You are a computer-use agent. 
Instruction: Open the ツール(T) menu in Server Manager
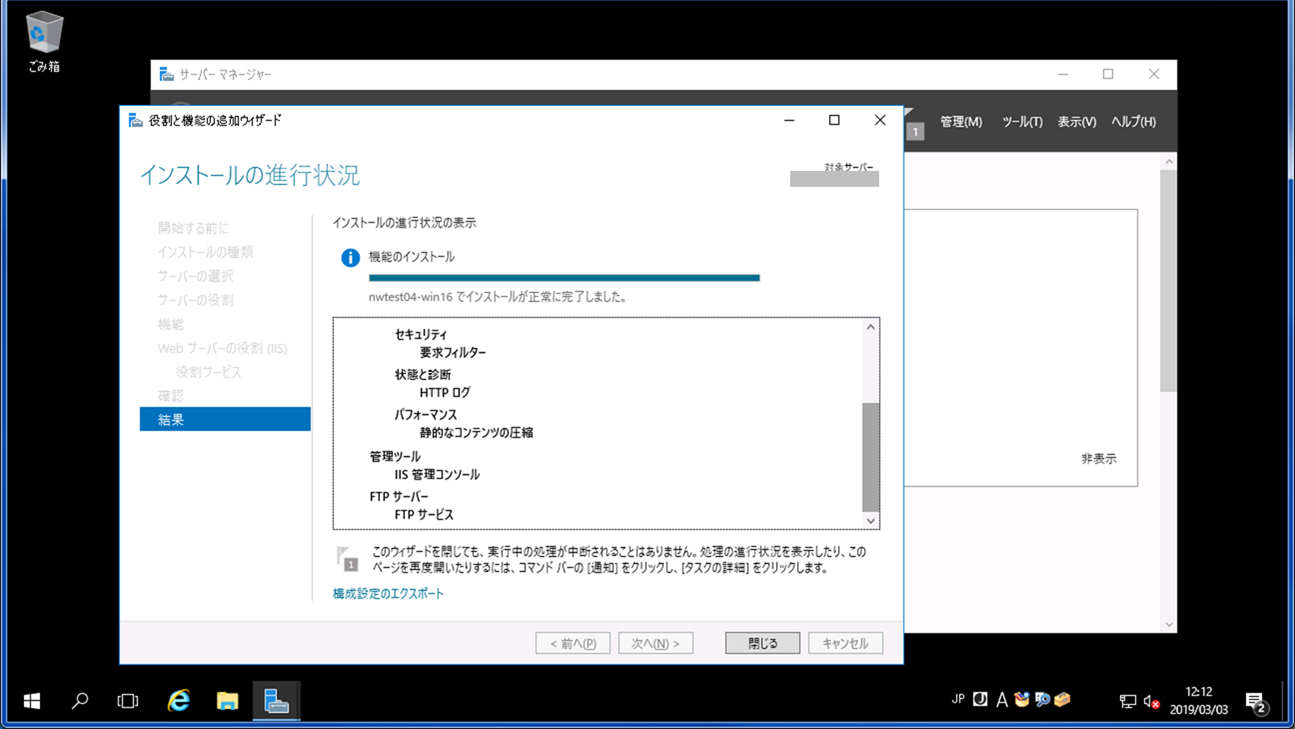click(1022, 122)
